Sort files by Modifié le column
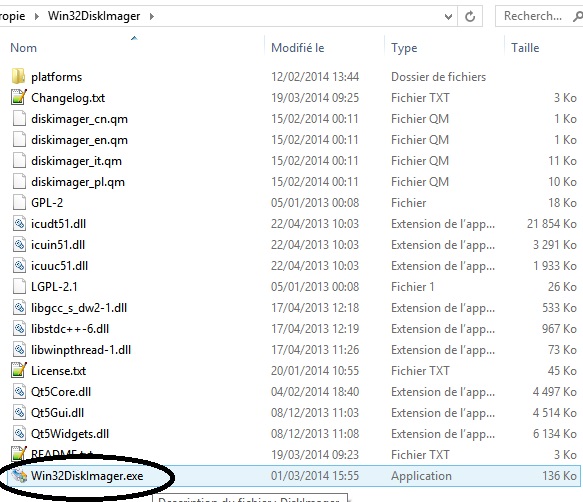583x502 pixels. (297, 48)
